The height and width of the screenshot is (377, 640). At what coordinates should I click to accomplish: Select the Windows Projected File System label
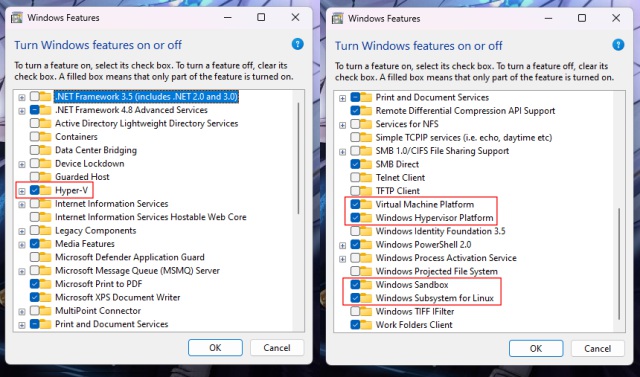[x=436, y=271]
